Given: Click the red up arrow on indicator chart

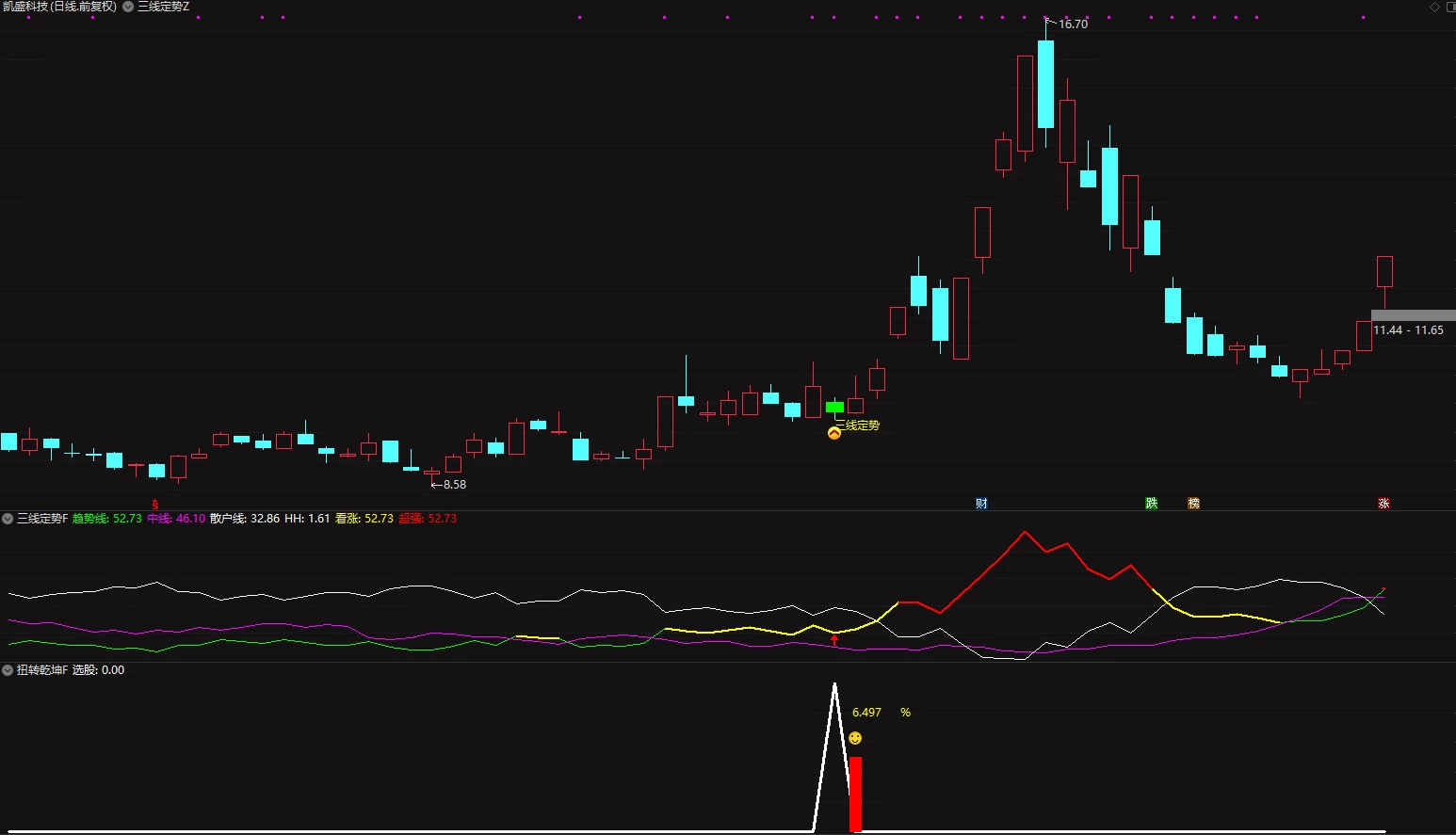Looking at the screenshot, I should (x=834, y=640).
